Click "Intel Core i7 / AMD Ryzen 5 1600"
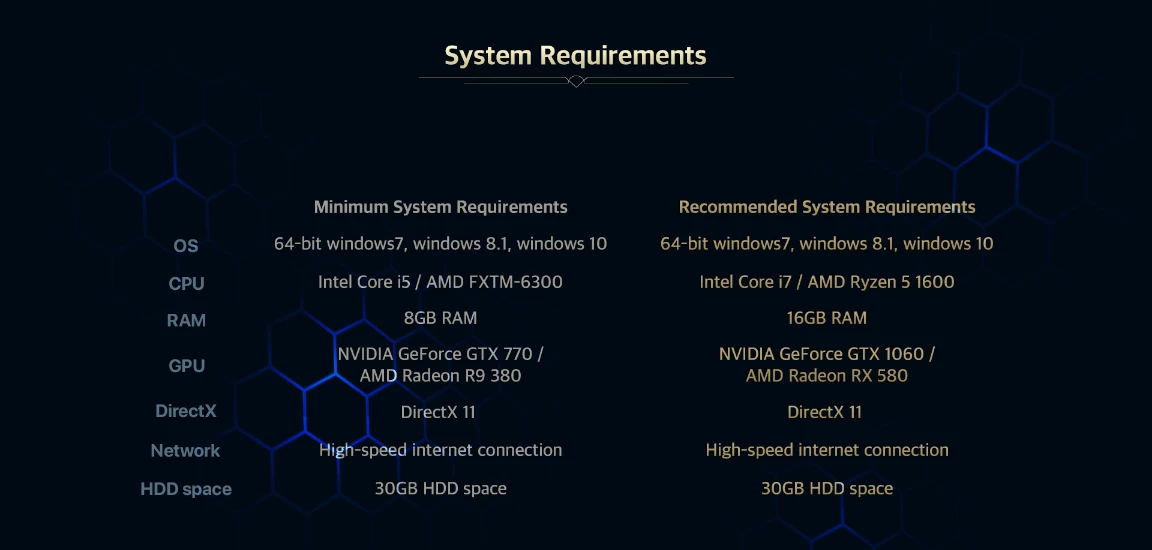This screenshot has width=1152, height=550. tap(827, 282)
